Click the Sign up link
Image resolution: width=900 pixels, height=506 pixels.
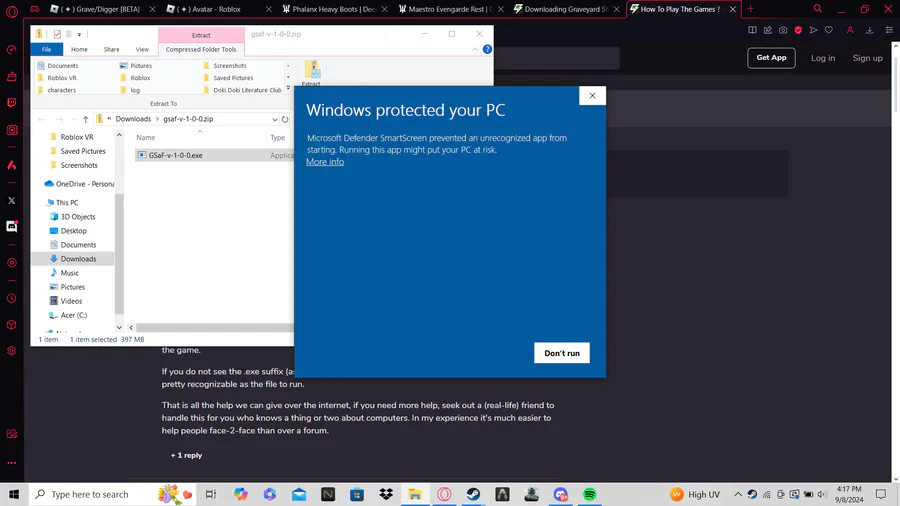tap(867, 58)
